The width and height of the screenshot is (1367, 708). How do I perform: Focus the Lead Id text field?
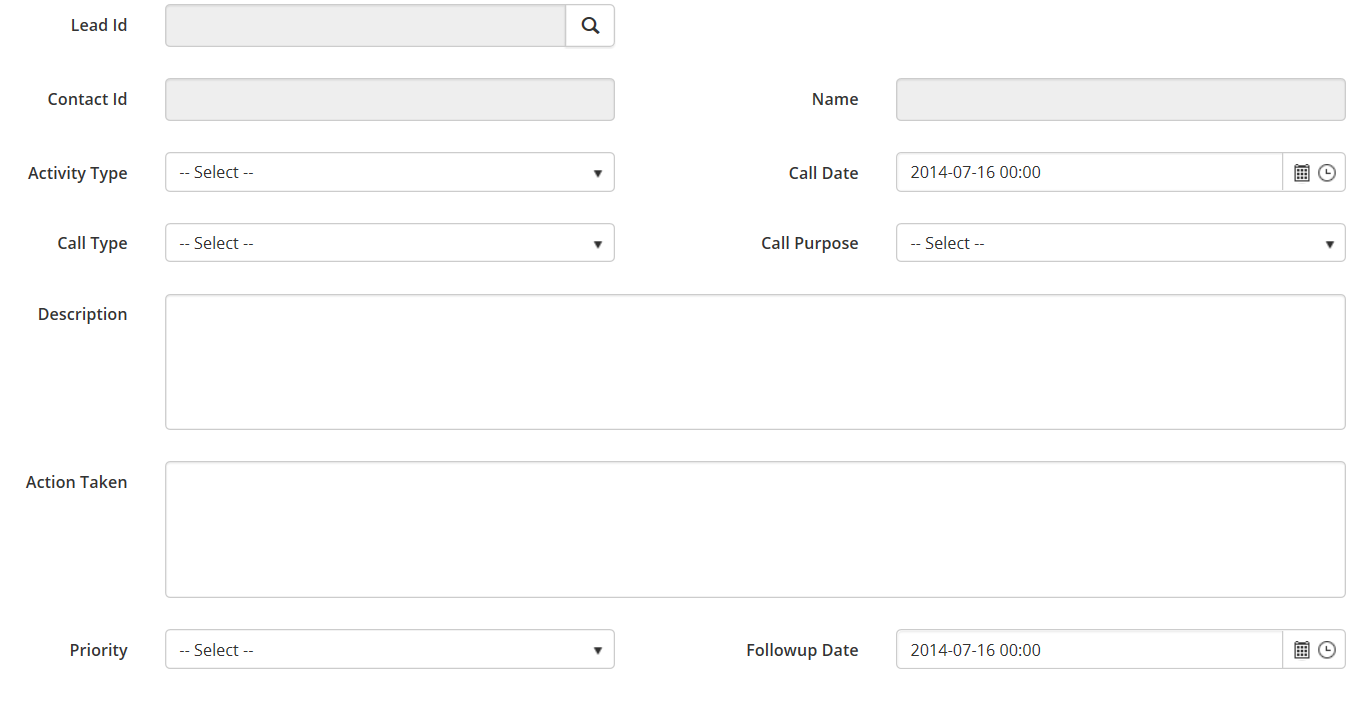365,26
